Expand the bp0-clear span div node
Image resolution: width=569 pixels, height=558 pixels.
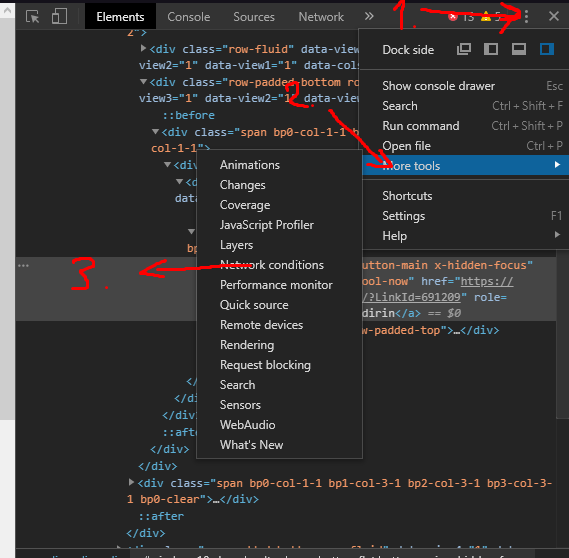pyautogui.click(x=131, y=482)
